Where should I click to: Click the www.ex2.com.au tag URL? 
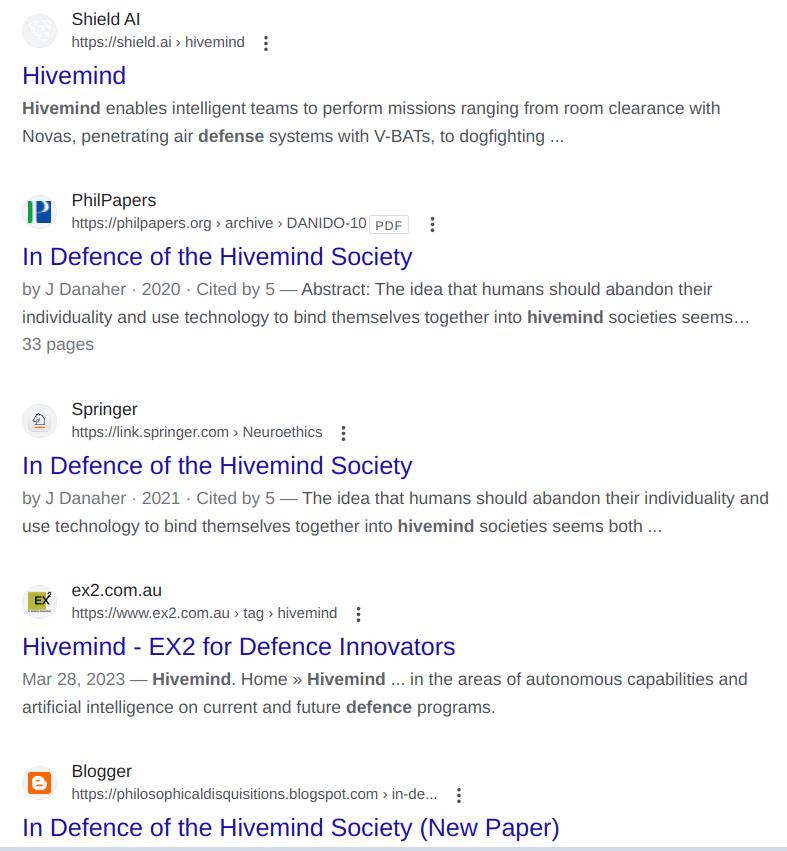204,614
